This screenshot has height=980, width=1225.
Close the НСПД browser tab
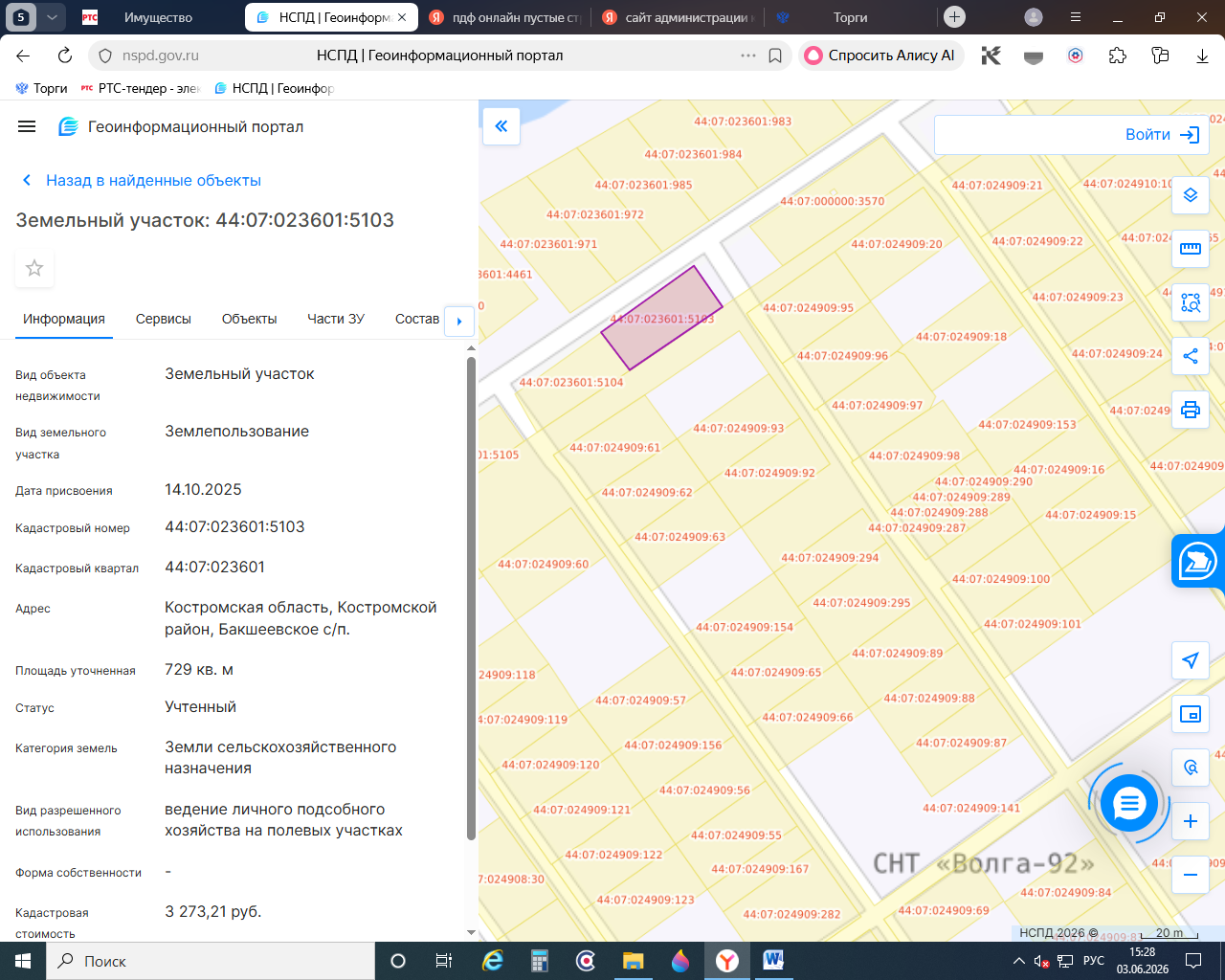(402, 17)
